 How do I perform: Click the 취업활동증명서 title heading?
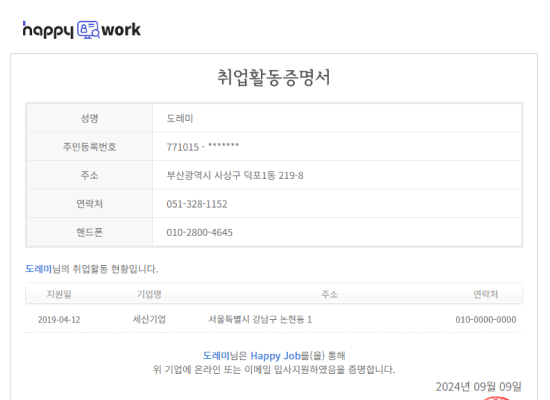click(274, 78)
